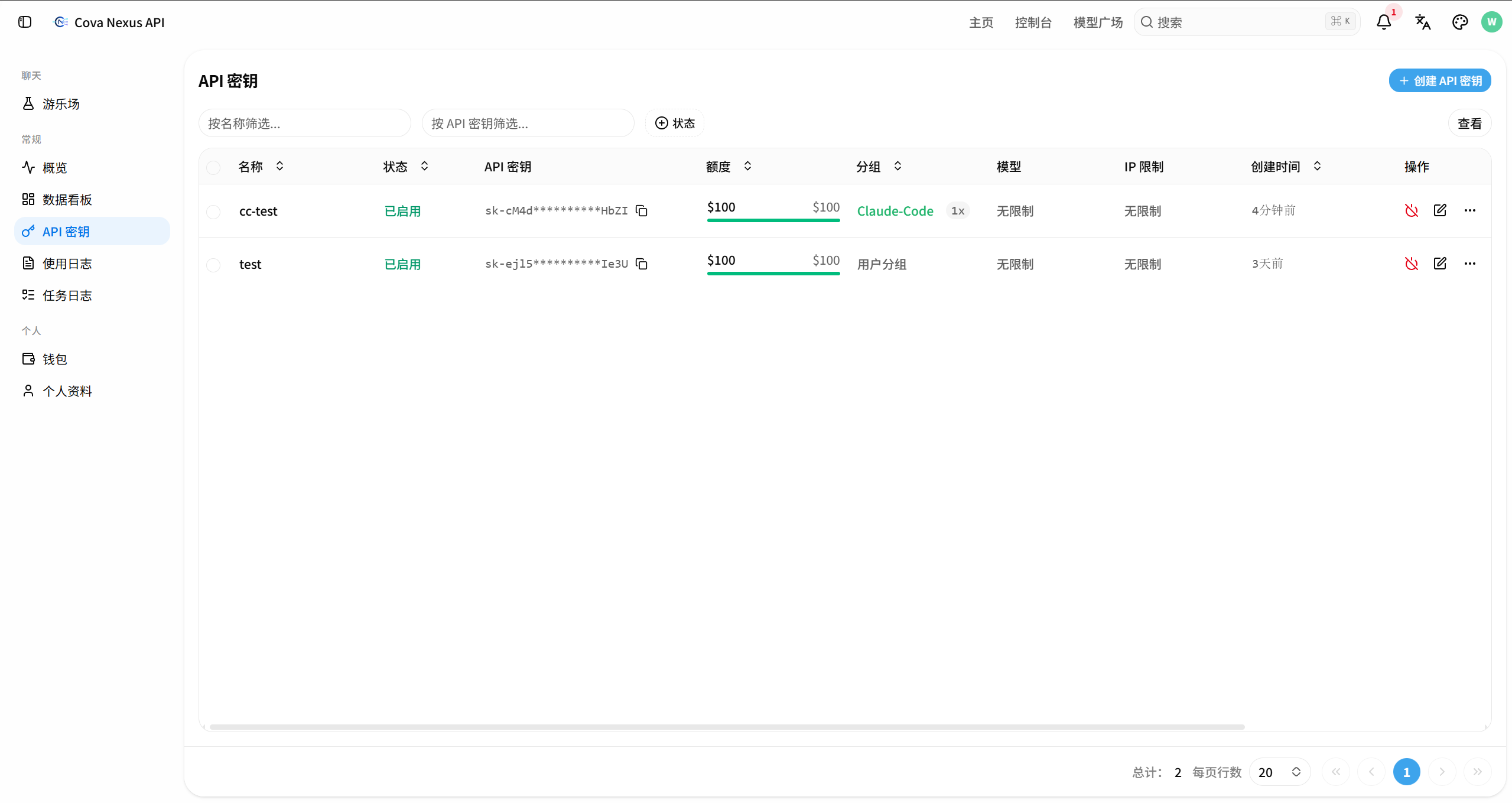Open the language translation switcher
The image size is (1512, 803).
[x=1423, y=22]
